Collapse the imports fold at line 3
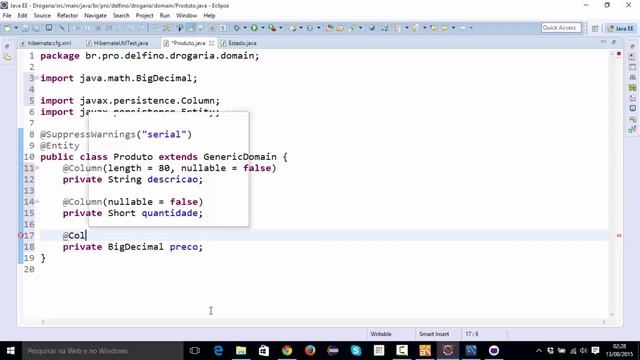This screenshot has height=360, width=640. [37, 78]
